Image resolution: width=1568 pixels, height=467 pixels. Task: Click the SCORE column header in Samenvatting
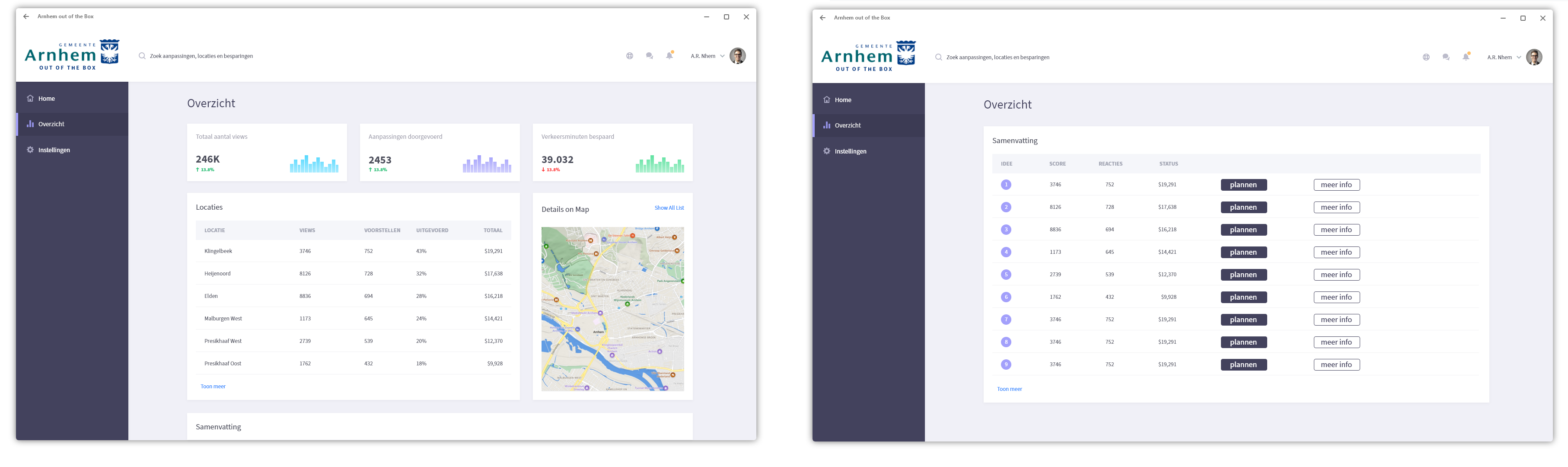pos(1057,164)
